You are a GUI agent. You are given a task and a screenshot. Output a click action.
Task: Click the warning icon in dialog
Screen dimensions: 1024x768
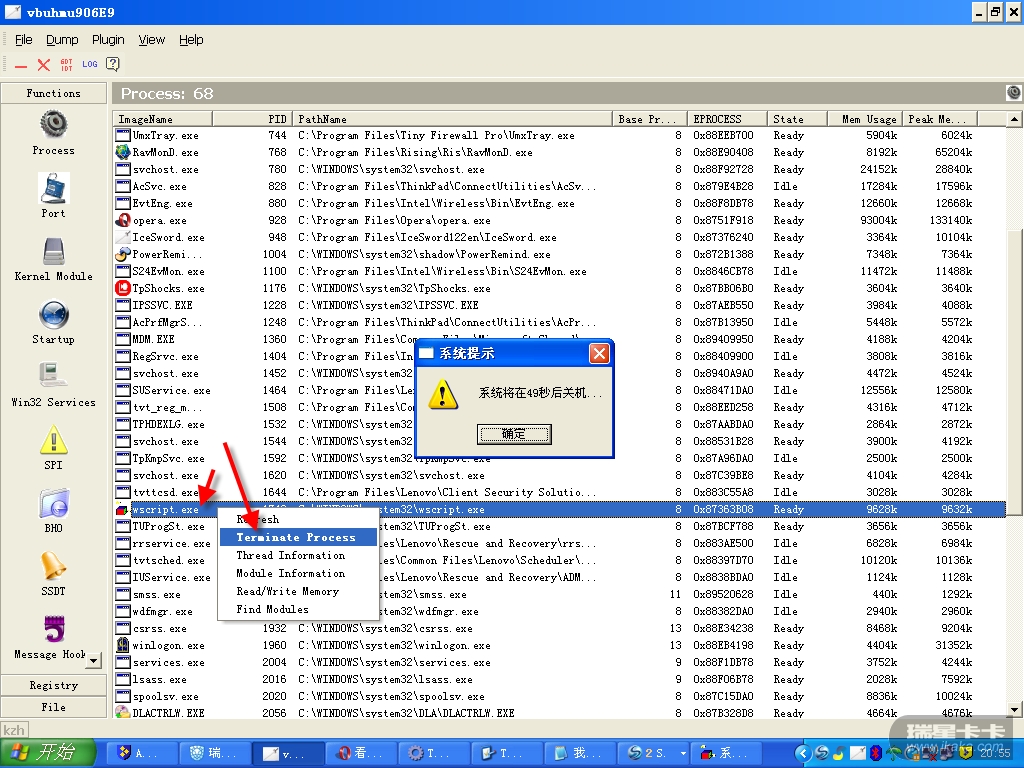pyautogui.click(x=443, y=394)
